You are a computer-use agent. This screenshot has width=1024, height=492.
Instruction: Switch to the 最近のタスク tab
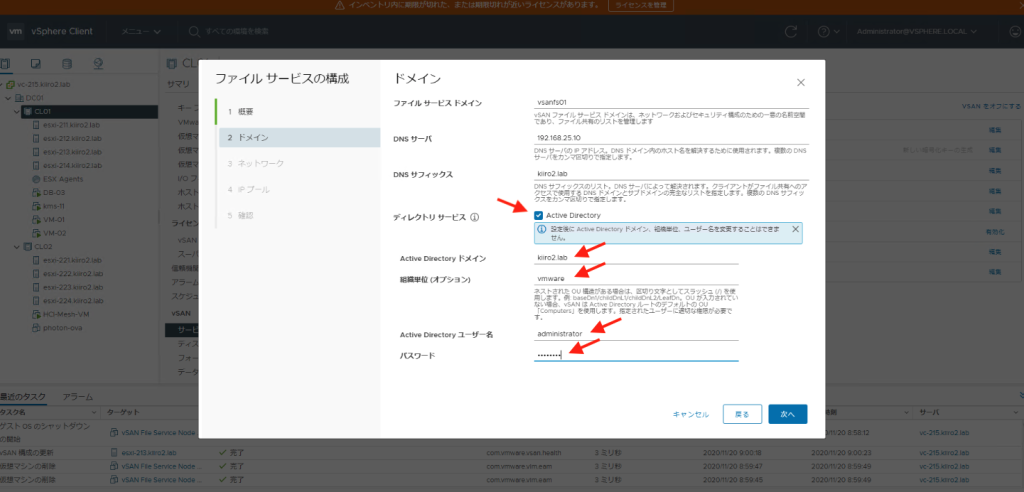23,397
